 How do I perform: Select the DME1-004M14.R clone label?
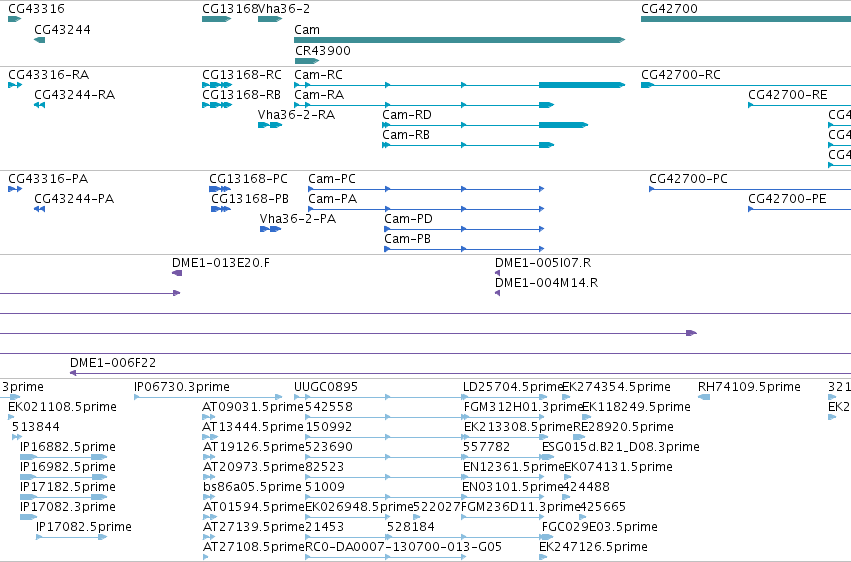point(547,283)
